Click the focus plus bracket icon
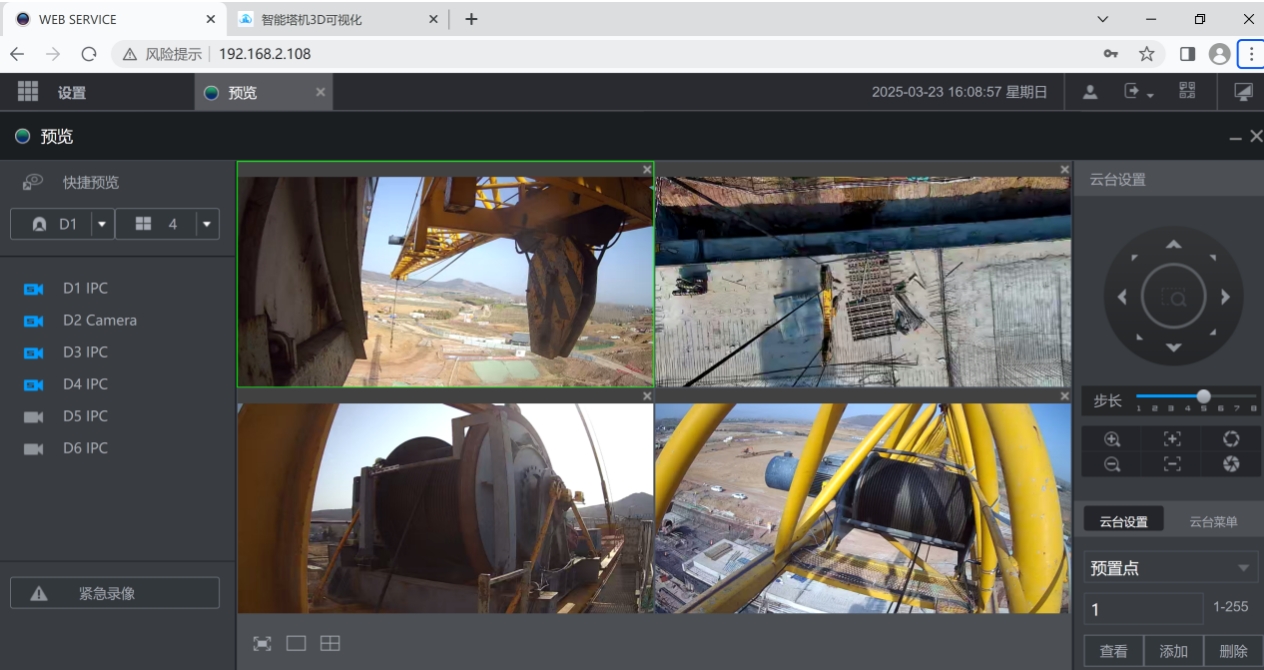Screen dimensions: 1264x670 tap(1172, 439)
